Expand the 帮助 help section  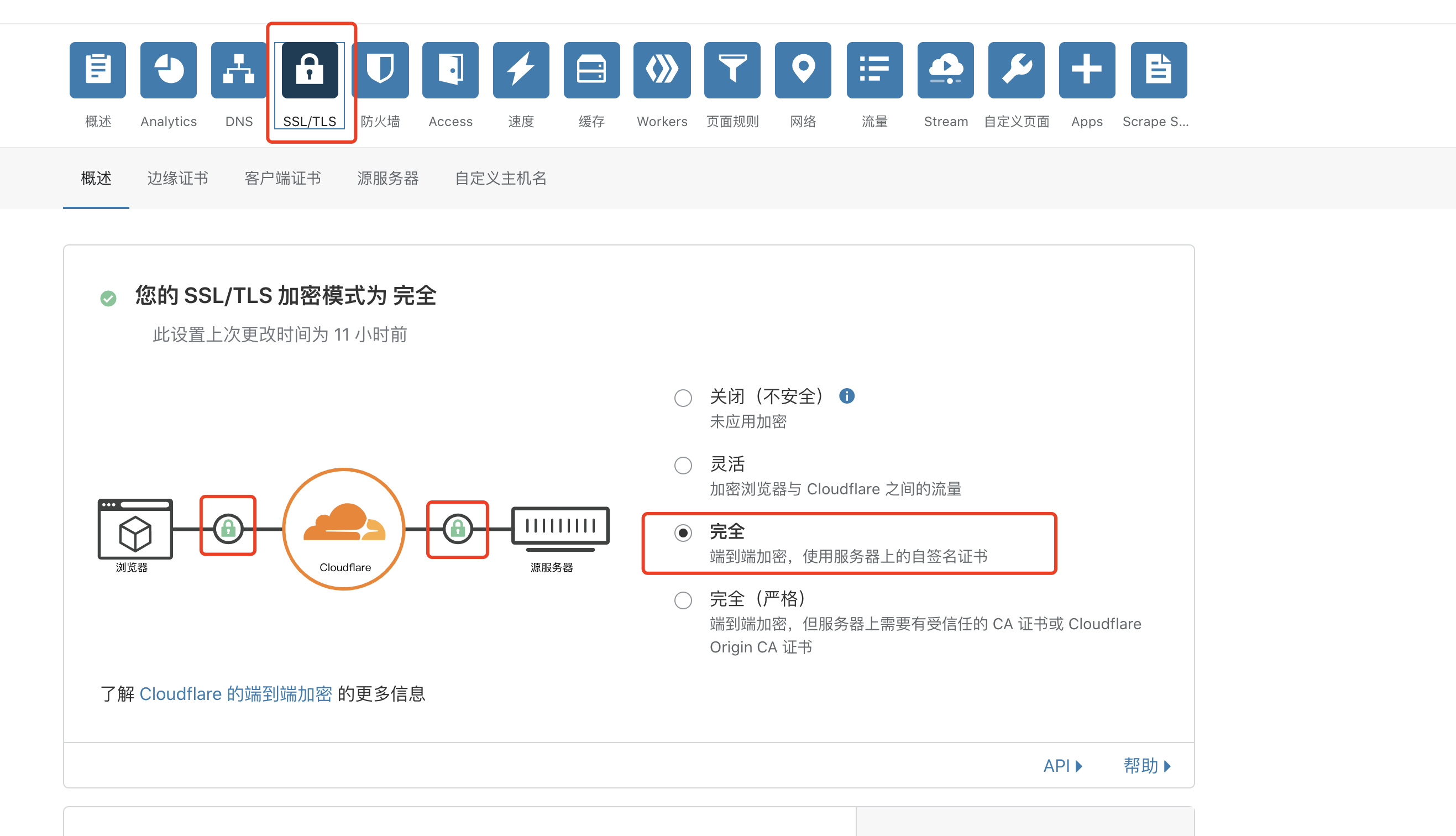(1146, 766)
